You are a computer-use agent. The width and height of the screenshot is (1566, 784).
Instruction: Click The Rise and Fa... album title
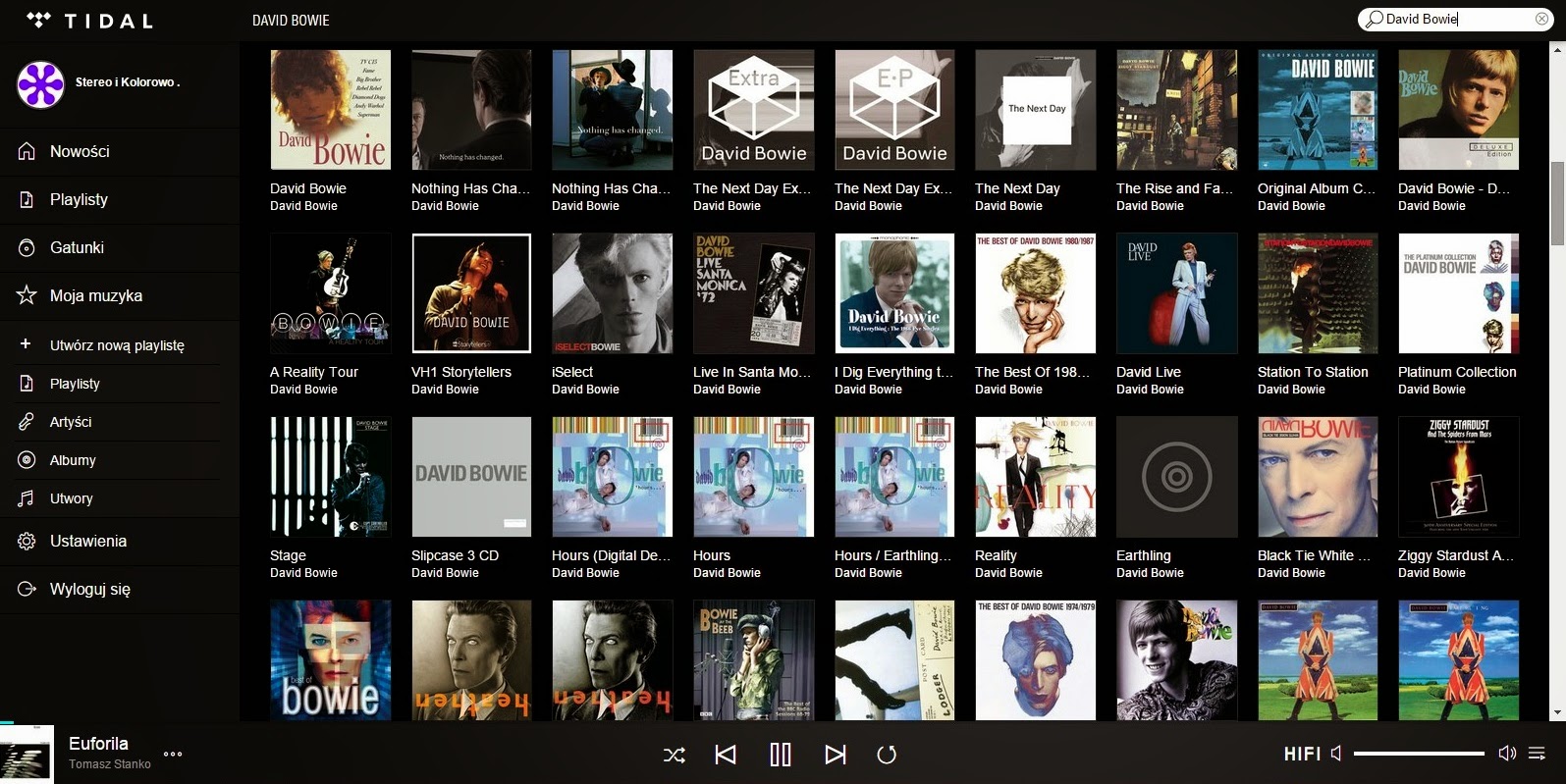[x=1174, y=188]
